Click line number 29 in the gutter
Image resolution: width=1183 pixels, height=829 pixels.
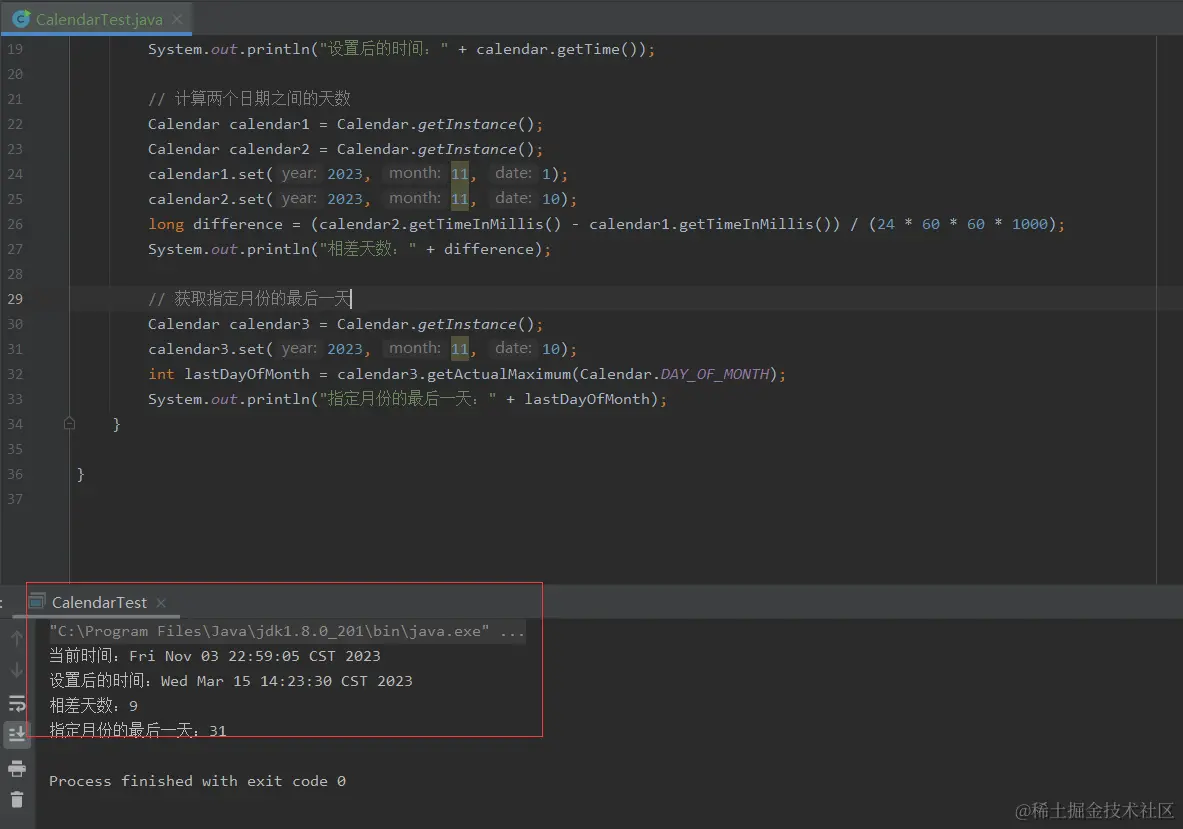tap(15, 299)
